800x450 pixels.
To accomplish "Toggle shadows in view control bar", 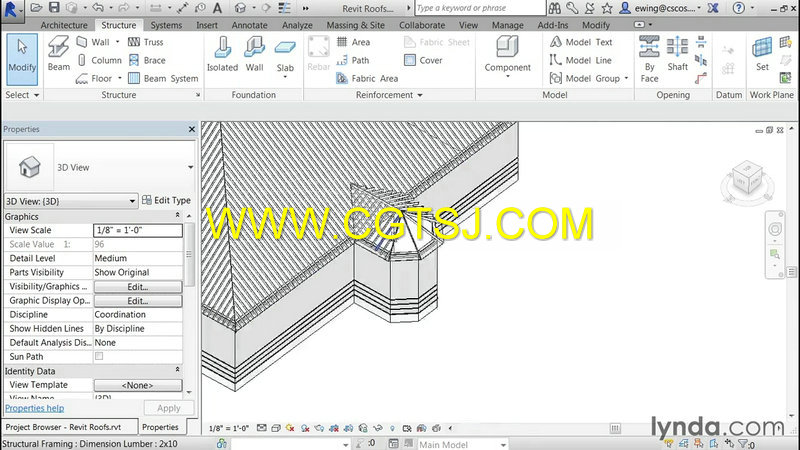I will point(305,428).
